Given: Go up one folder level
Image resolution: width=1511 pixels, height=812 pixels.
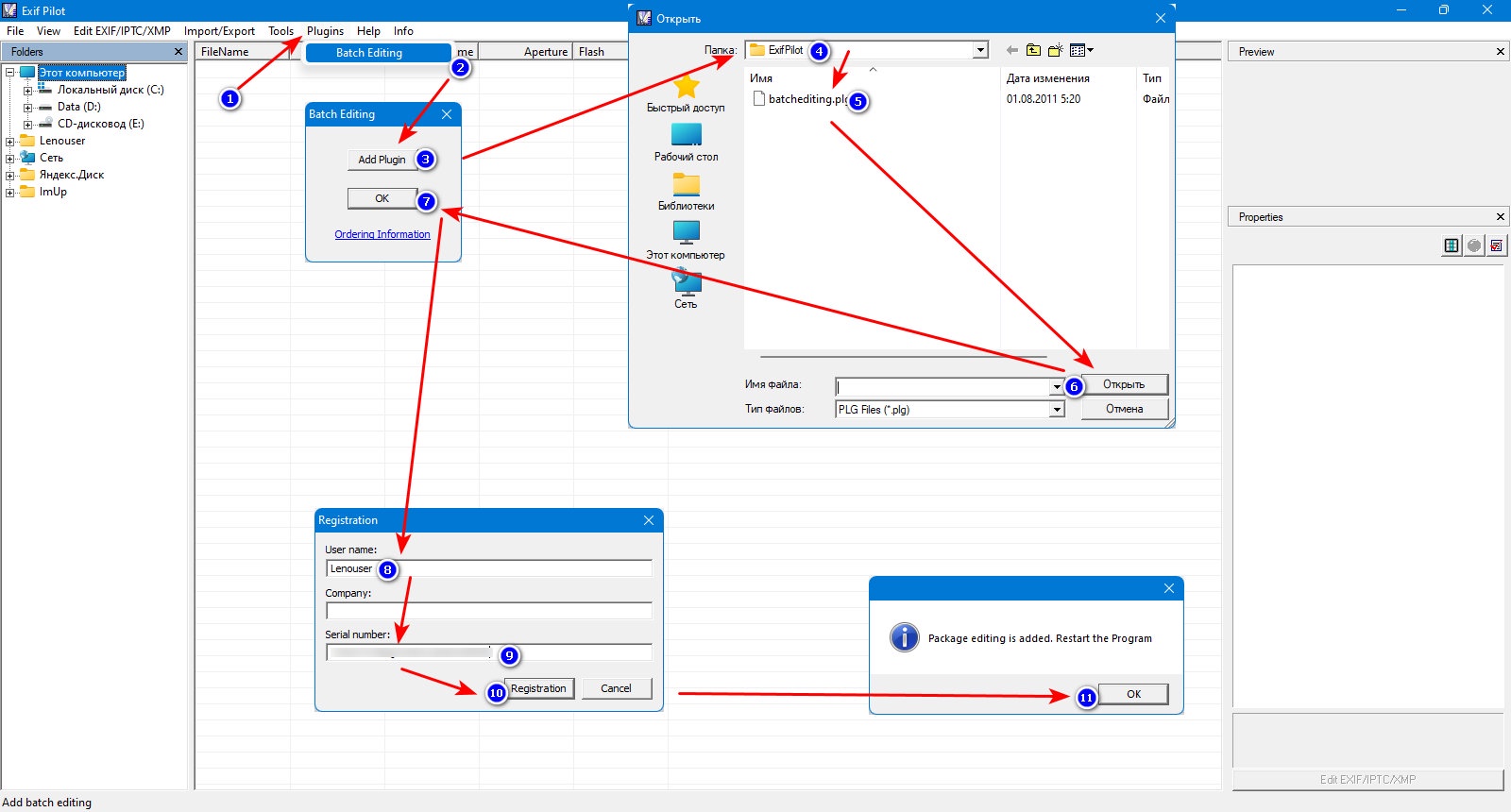Looking at the screenshot, I should (x=1033, y=50).
